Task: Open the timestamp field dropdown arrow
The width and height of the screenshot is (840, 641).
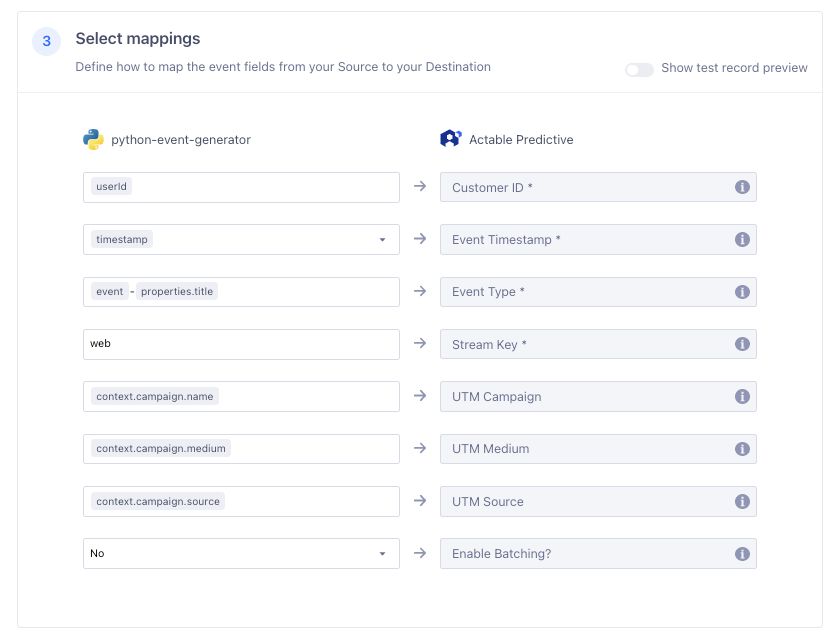Action: click(x=382, y=240)
